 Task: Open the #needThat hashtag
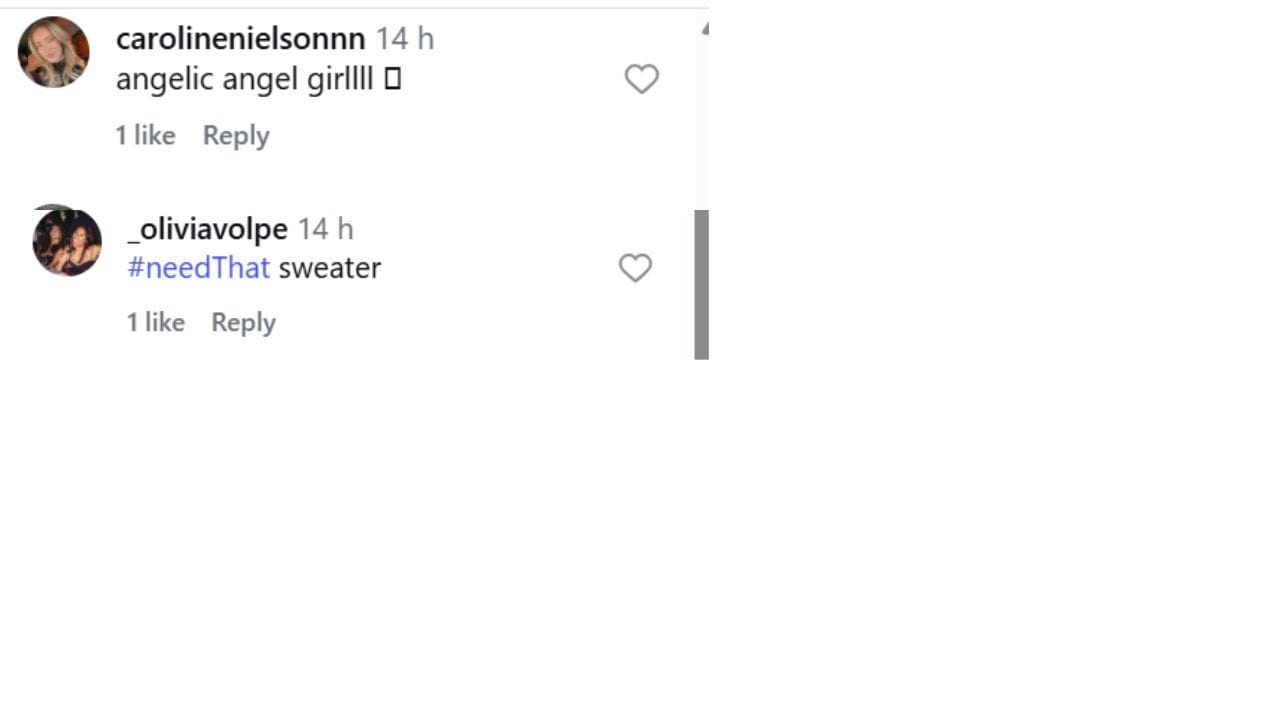pos(199,268)
